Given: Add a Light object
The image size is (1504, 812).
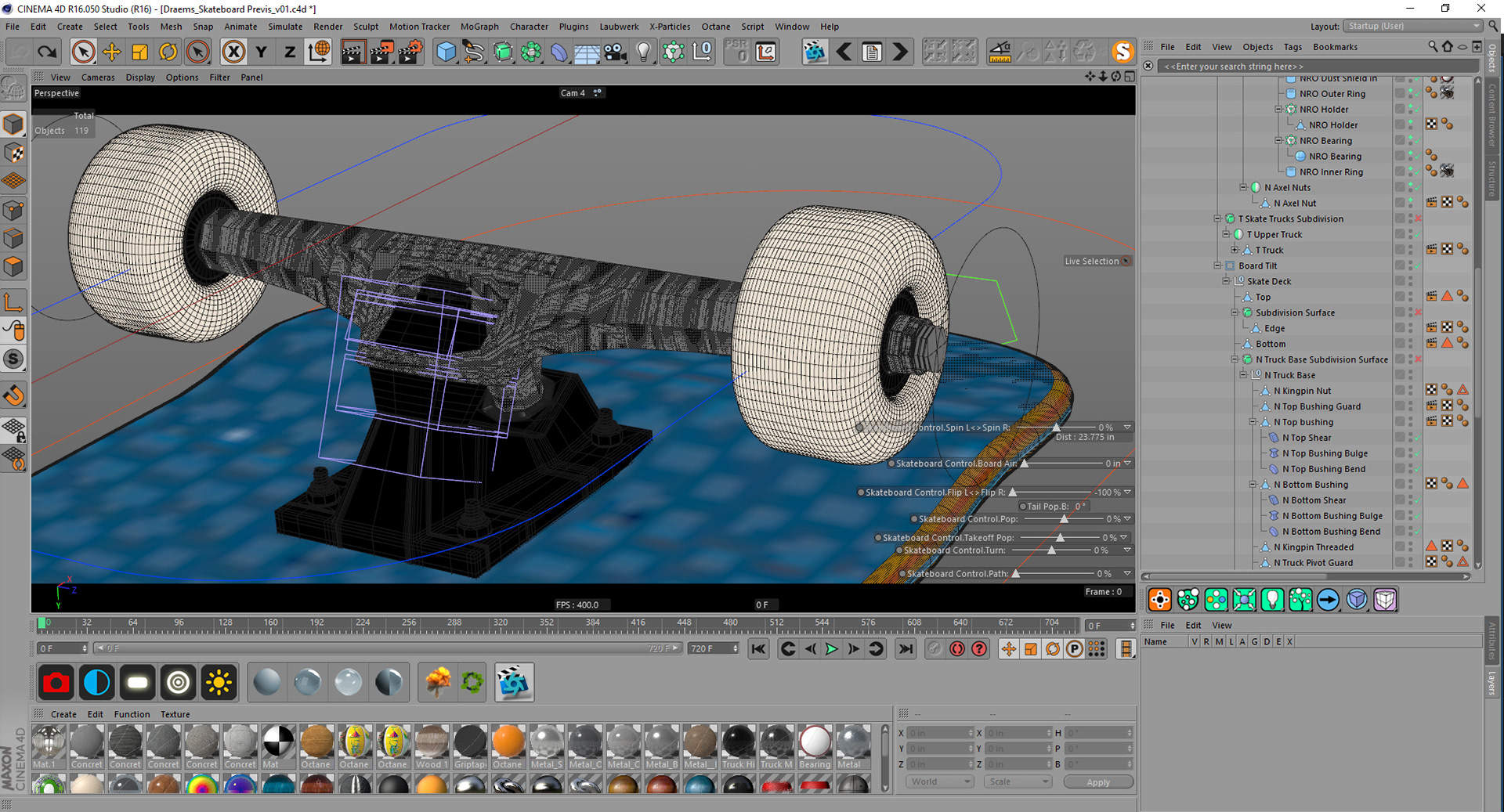Looking at the screenshot, I should [644, 52].
